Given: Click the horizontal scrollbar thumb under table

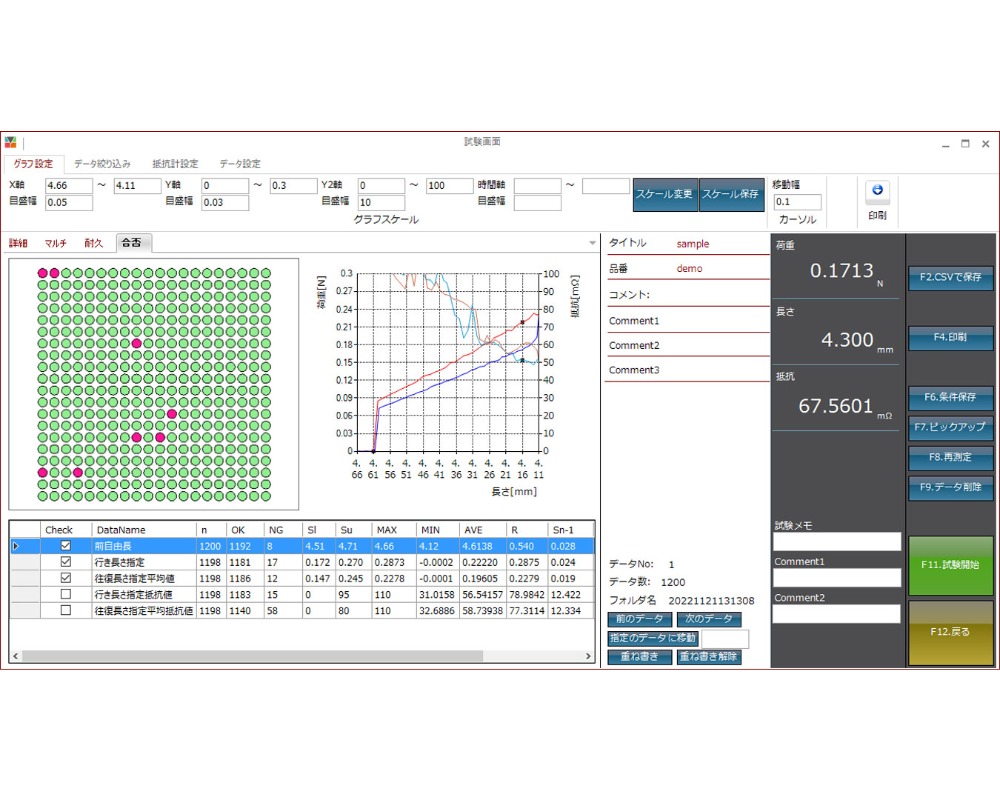Looking at the screenshot, I should point(253,656).
